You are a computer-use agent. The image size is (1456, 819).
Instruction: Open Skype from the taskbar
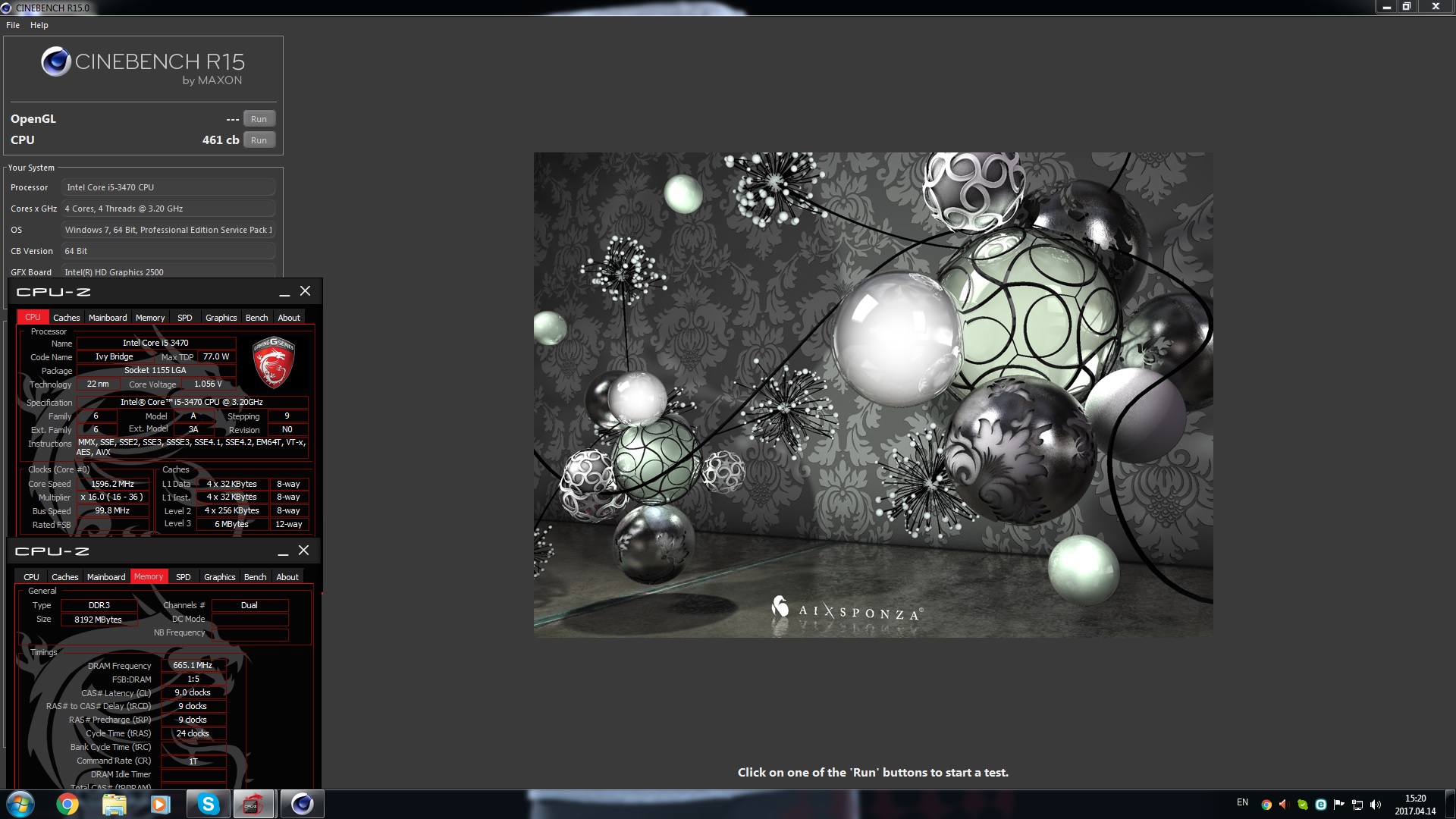click(209, 804)
